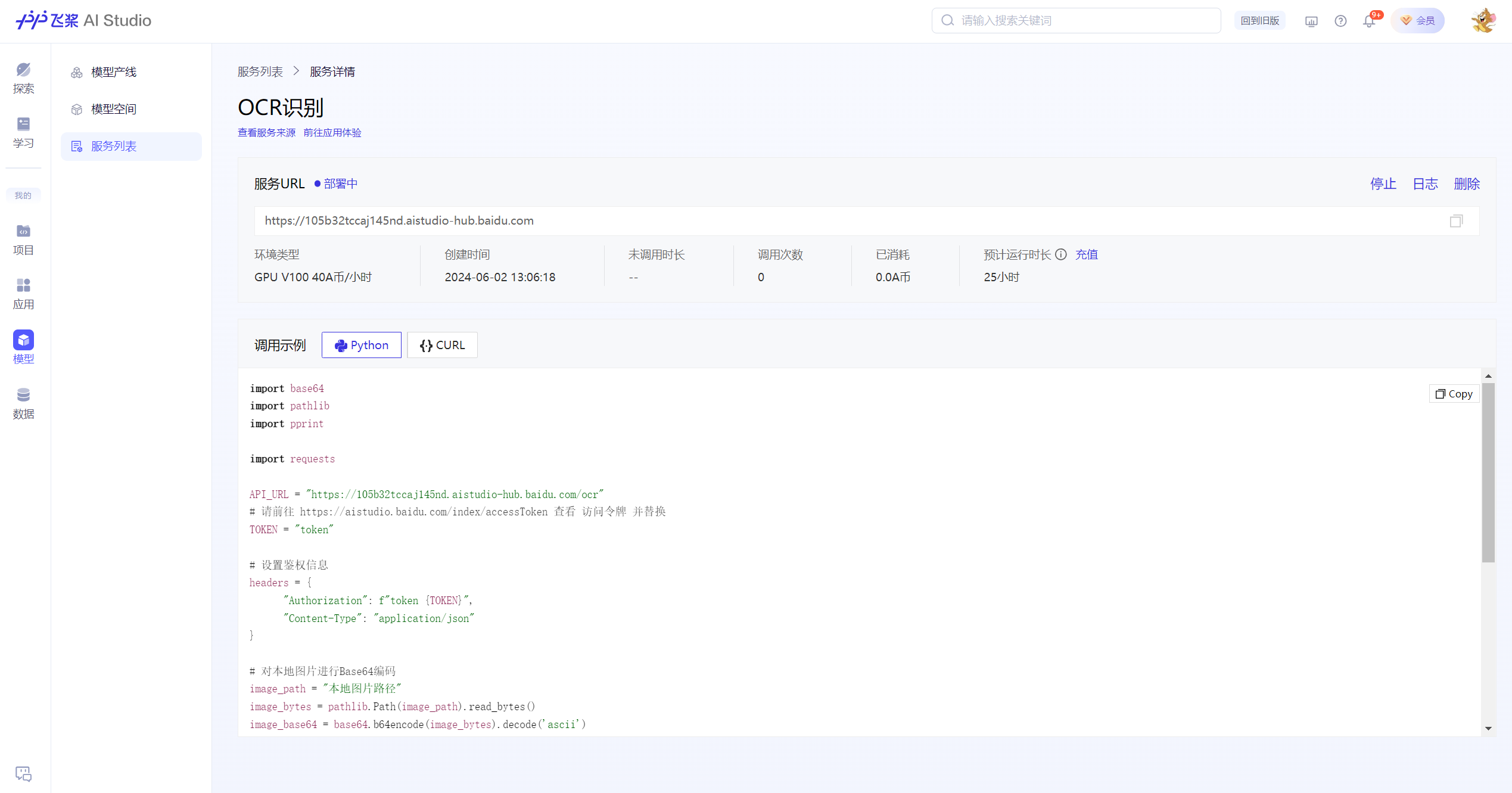1512x793 pixels.
Task: Switch to the Python example tab
Action: pos(362,345)
